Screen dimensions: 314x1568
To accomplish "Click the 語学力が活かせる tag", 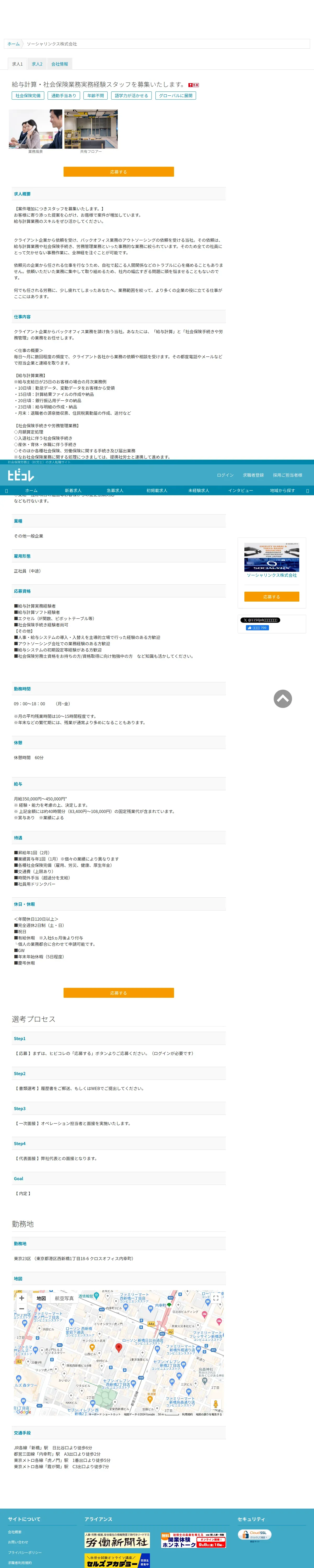I will (x=131, y=96).
